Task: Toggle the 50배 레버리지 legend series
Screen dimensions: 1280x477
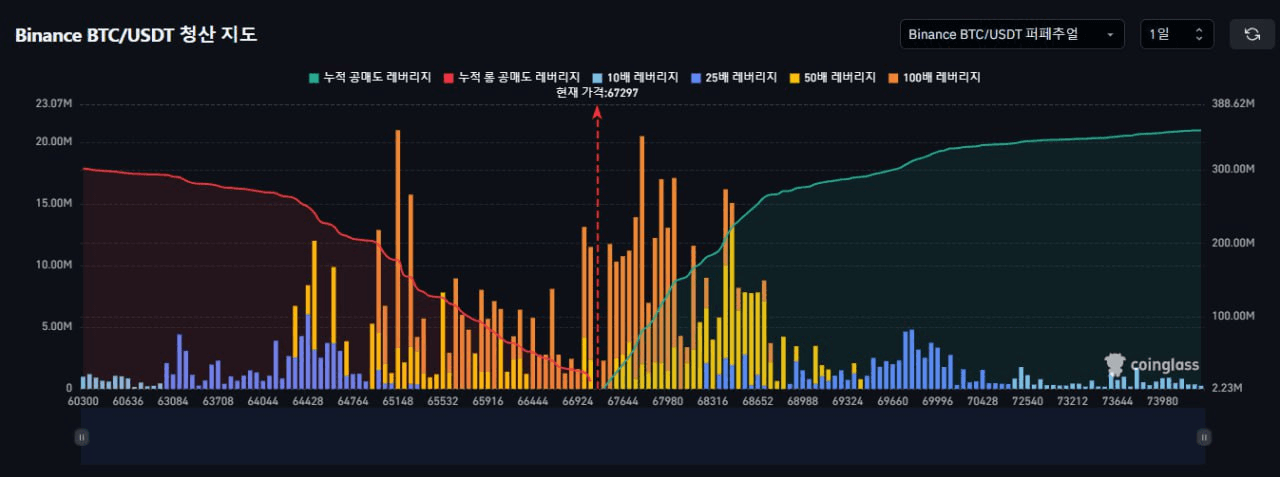Action: click(x=832, y=77)
